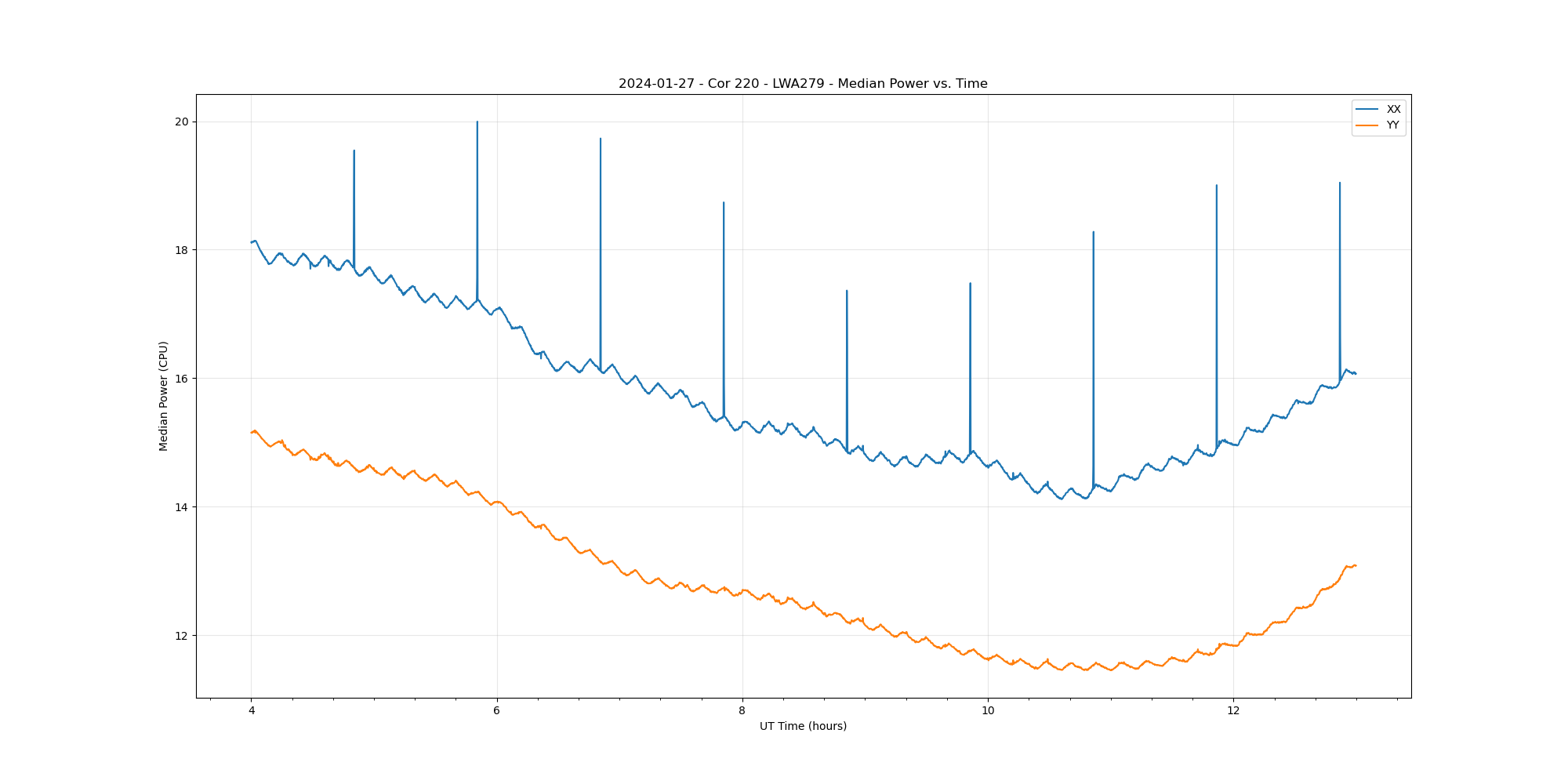Image resolution: width=1568 pixels, height=784 pixels.
Task: Click the 'UT Time (hours)' x-axis label
Action: point(803,726)
